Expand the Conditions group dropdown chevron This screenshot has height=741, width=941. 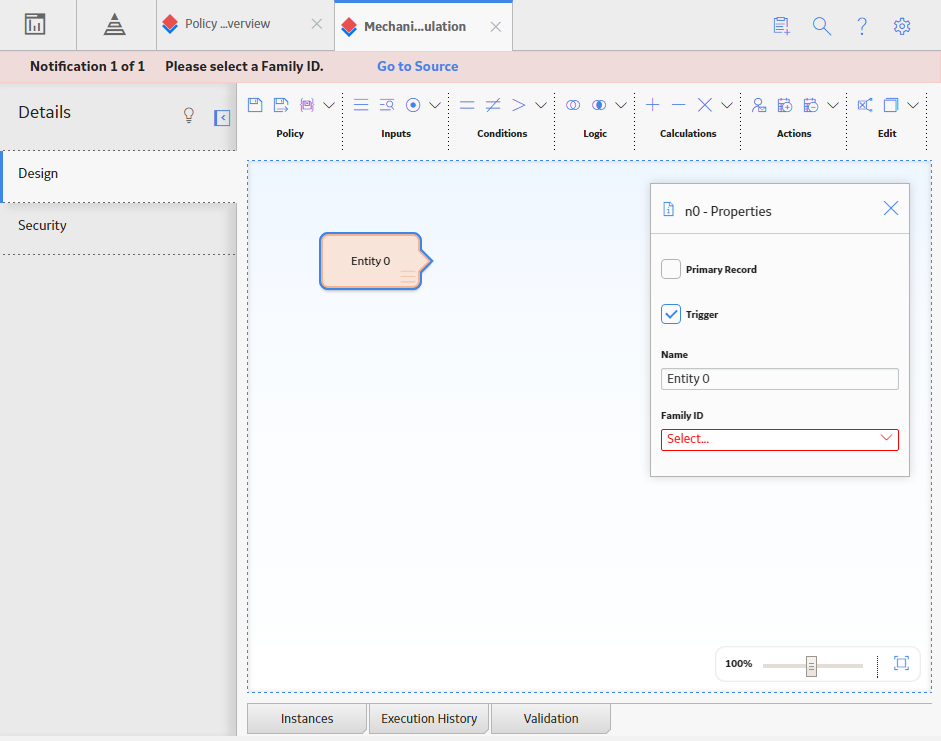[x=541, y=105]
